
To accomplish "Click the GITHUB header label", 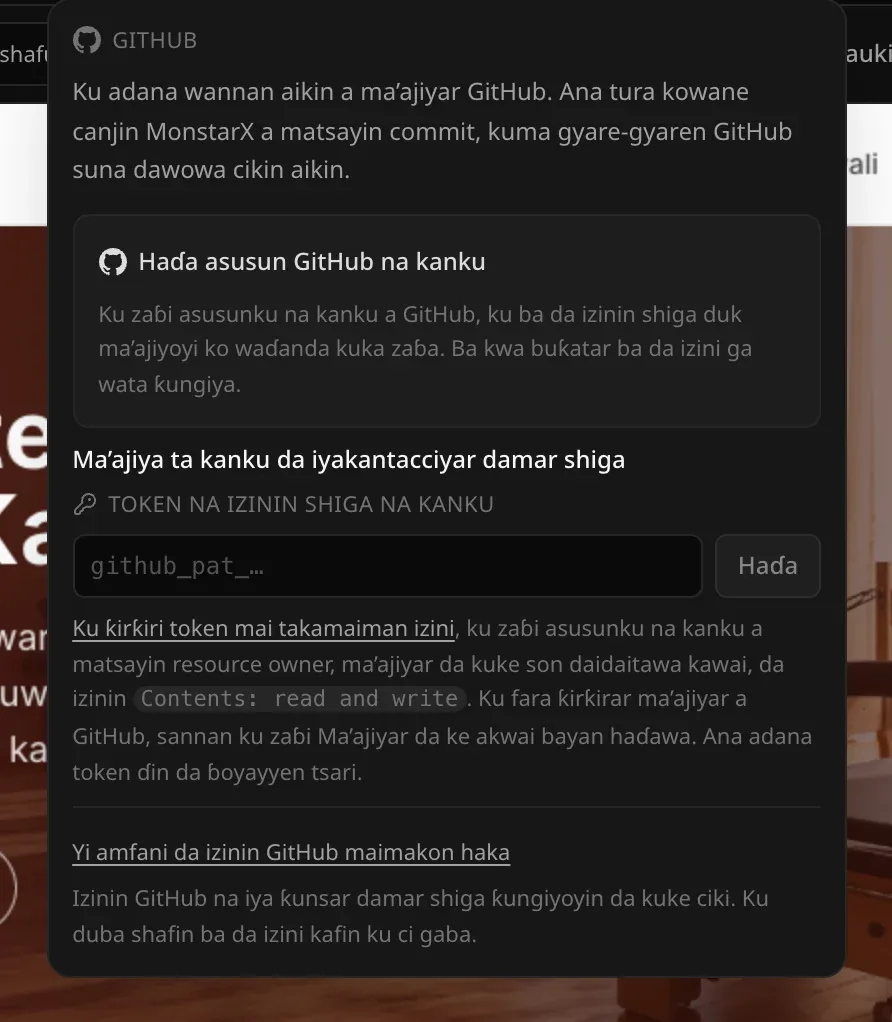I will pyautogui.click(x=154, y=40).
